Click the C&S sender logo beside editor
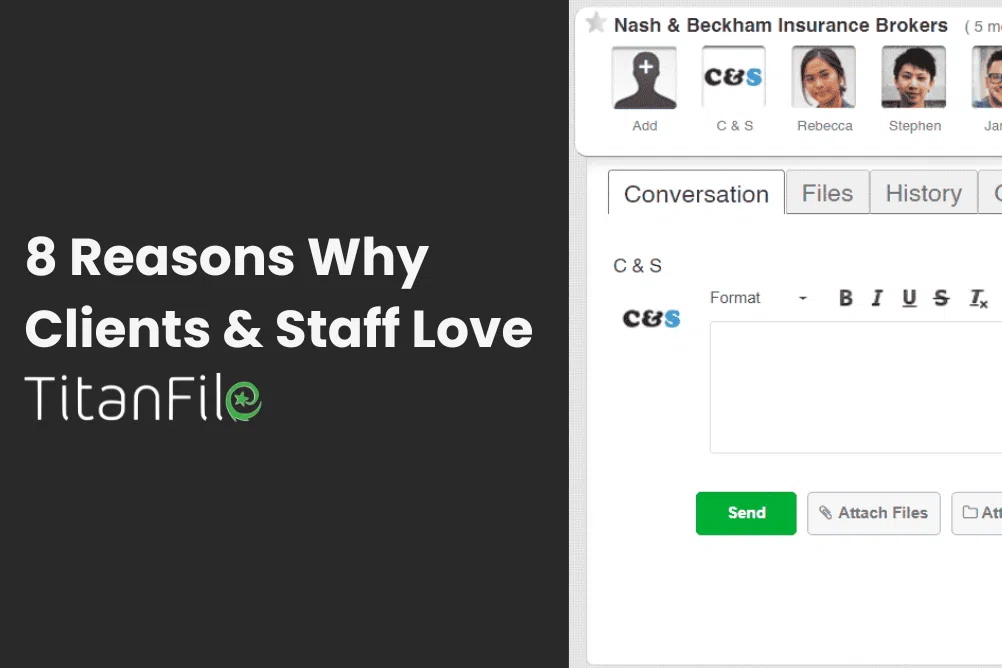The height and width of the screenshot is (668, 1002). 651,318
